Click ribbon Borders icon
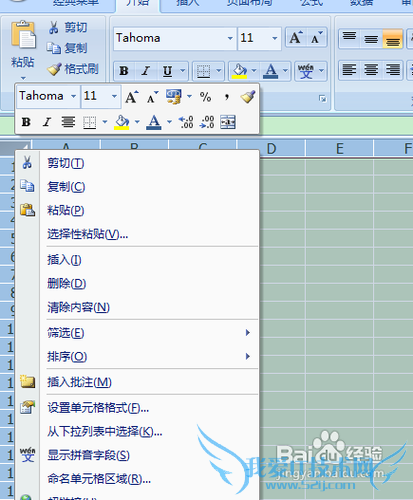The width and height of the screenshot is (413, 500). coord(203,71)
